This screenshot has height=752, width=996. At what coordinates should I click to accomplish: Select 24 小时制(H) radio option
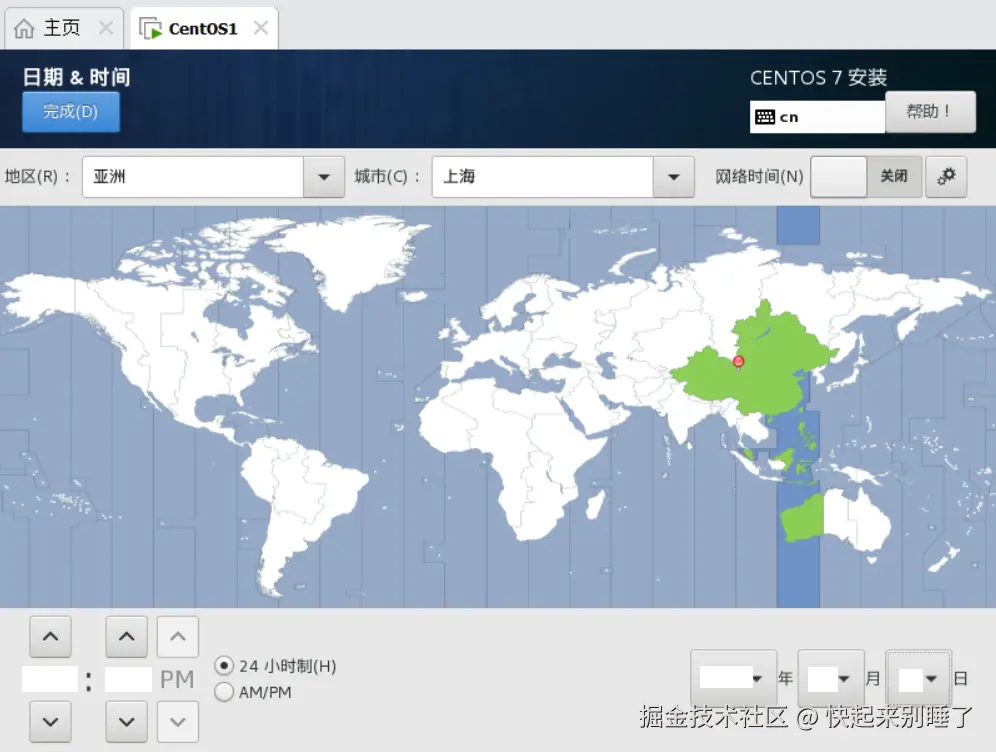(224, 666)
